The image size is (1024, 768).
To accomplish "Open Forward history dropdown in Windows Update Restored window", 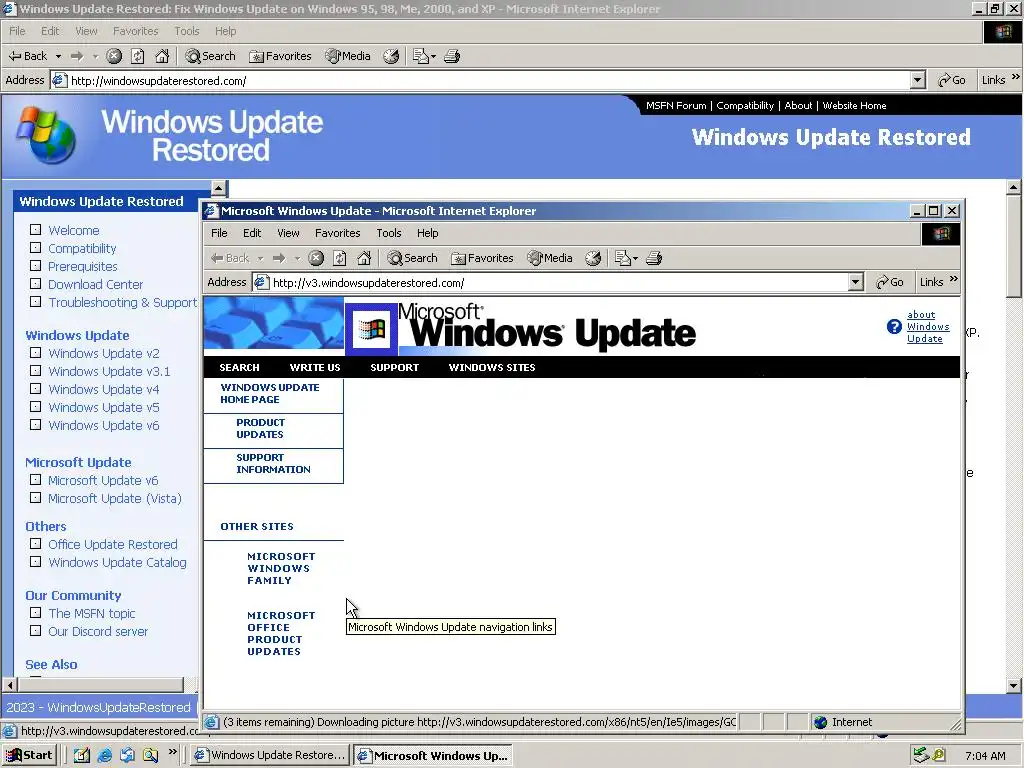I will click(95, 56).
